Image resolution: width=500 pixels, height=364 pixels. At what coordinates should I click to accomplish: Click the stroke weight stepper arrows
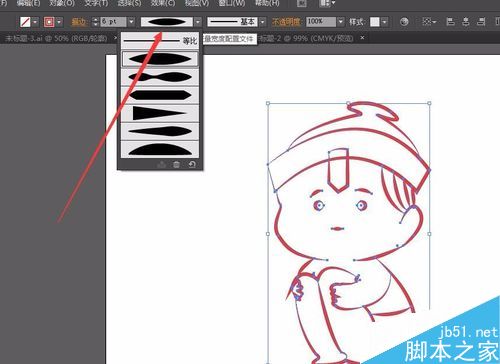click(x=96, y=22)
